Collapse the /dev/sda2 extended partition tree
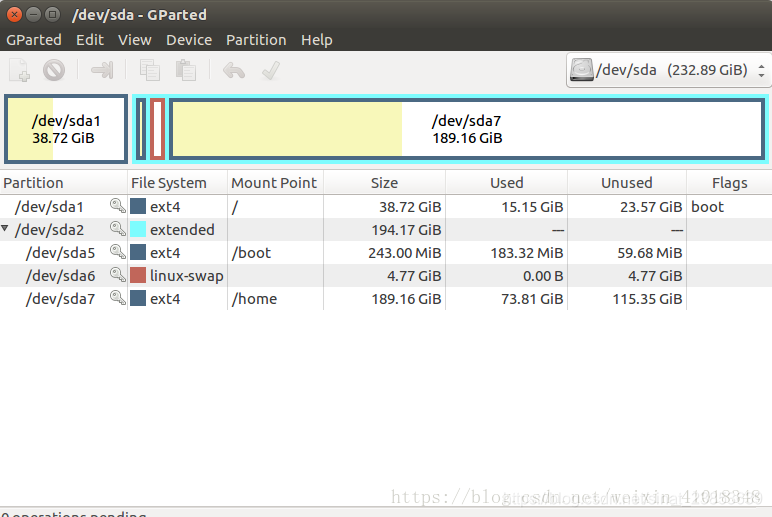The width and height of the screenshot is (772, 517). tap(5, 228)
